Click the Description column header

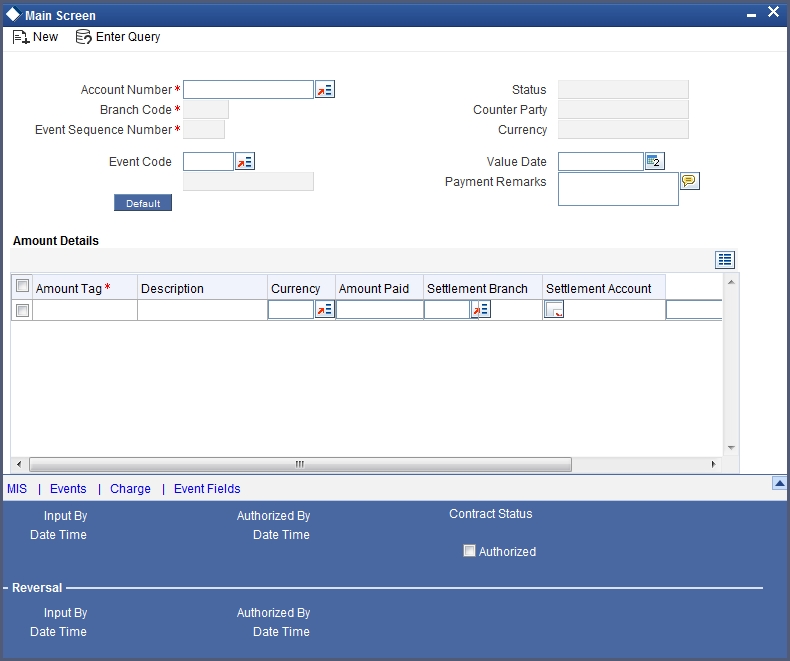202,288
